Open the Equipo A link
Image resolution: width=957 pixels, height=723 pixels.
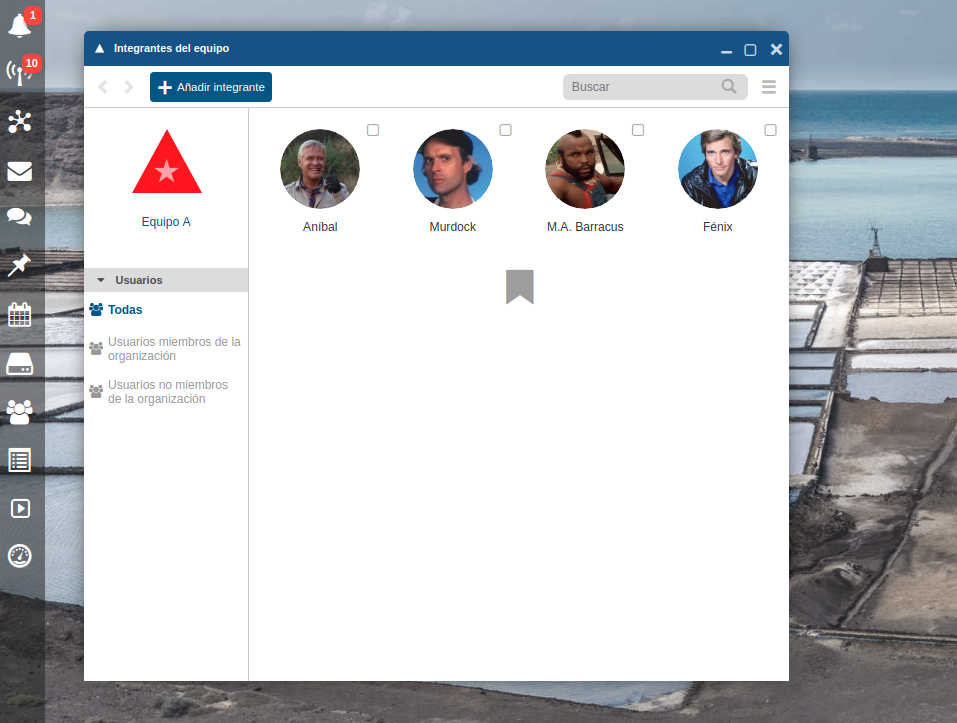(166, 221)
